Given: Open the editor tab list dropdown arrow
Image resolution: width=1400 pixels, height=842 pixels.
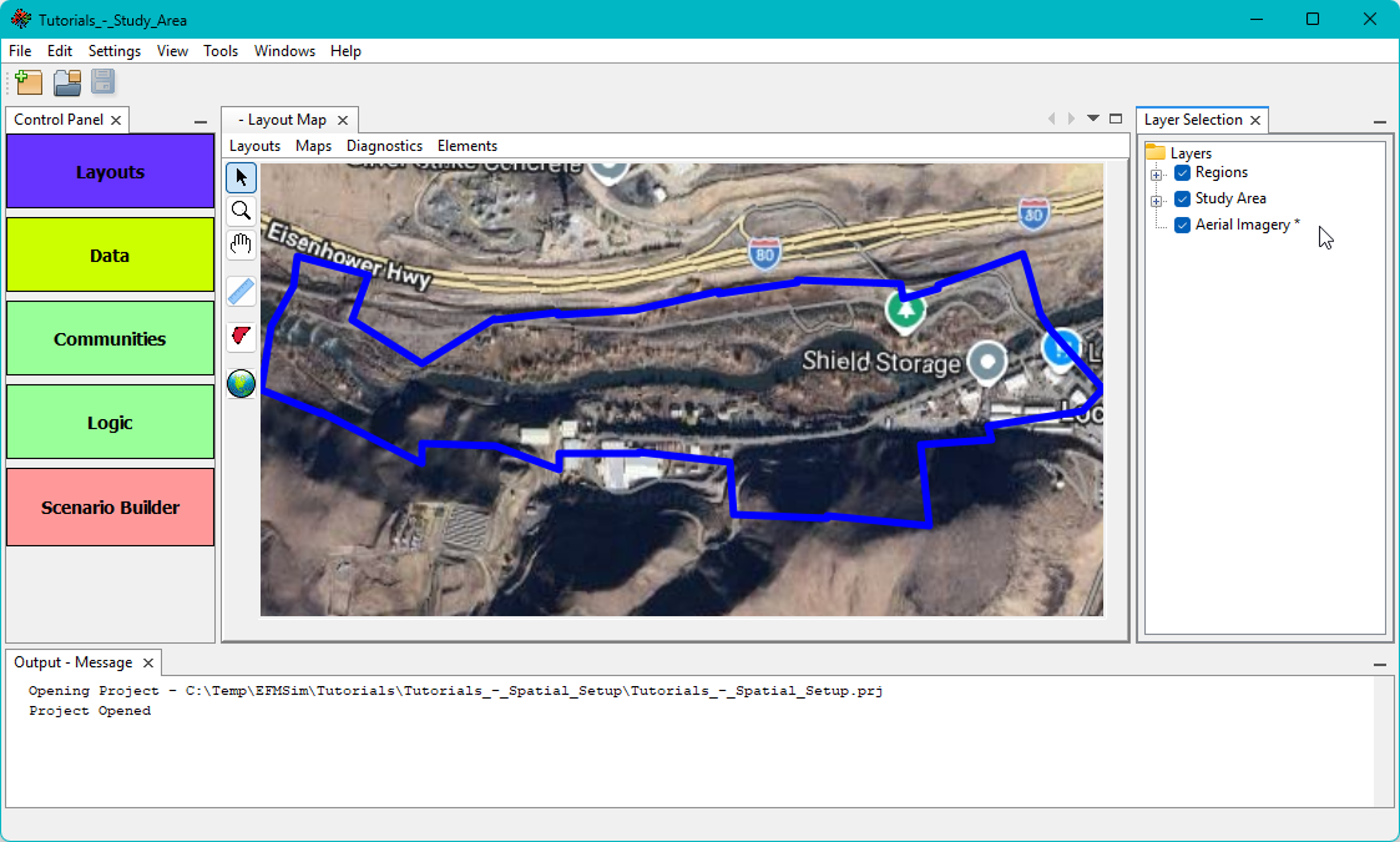Looking at the screenshot, I should (1093, 119).
